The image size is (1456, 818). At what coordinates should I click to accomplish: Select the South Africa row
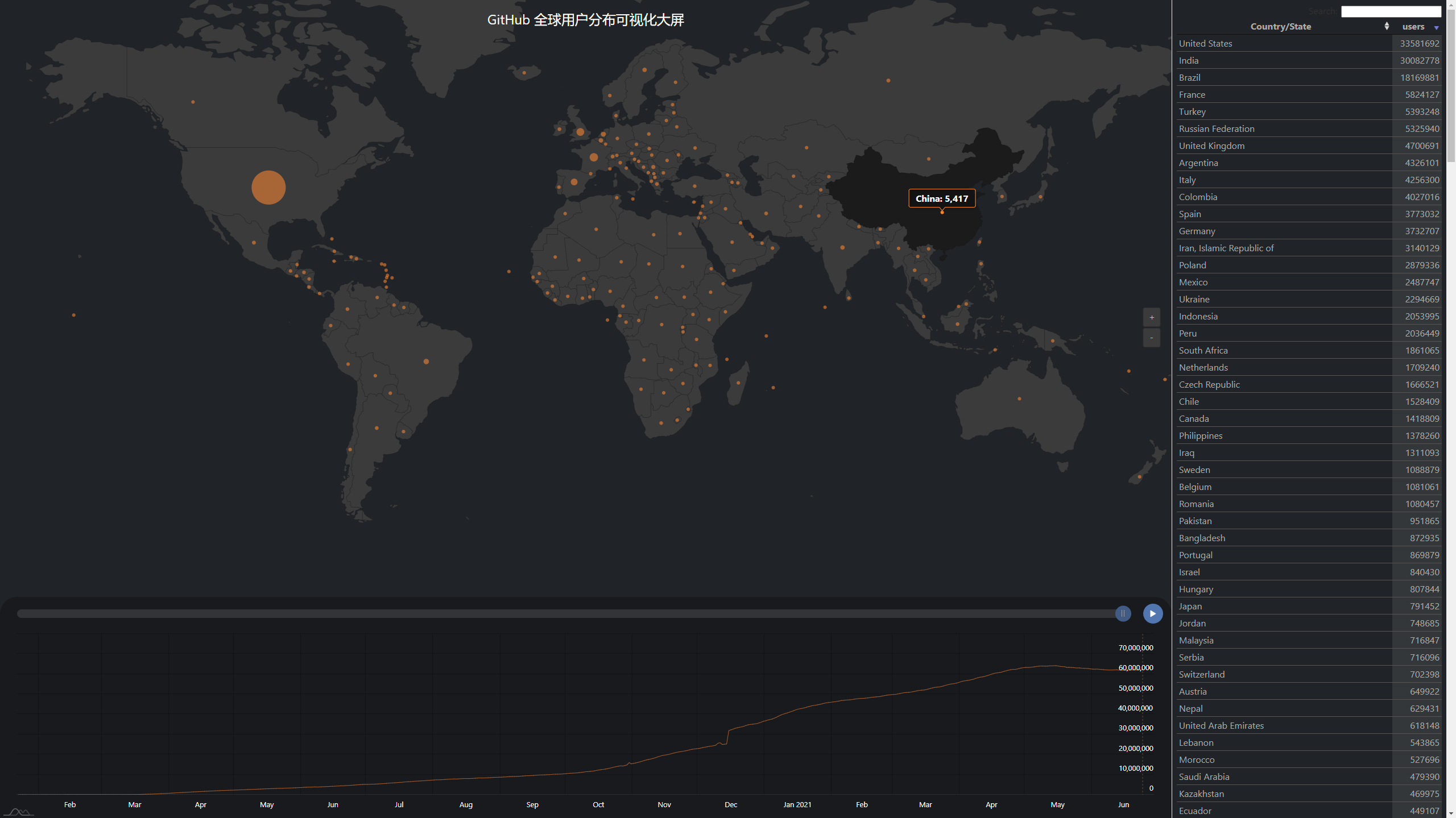[x=1309, y=350]
